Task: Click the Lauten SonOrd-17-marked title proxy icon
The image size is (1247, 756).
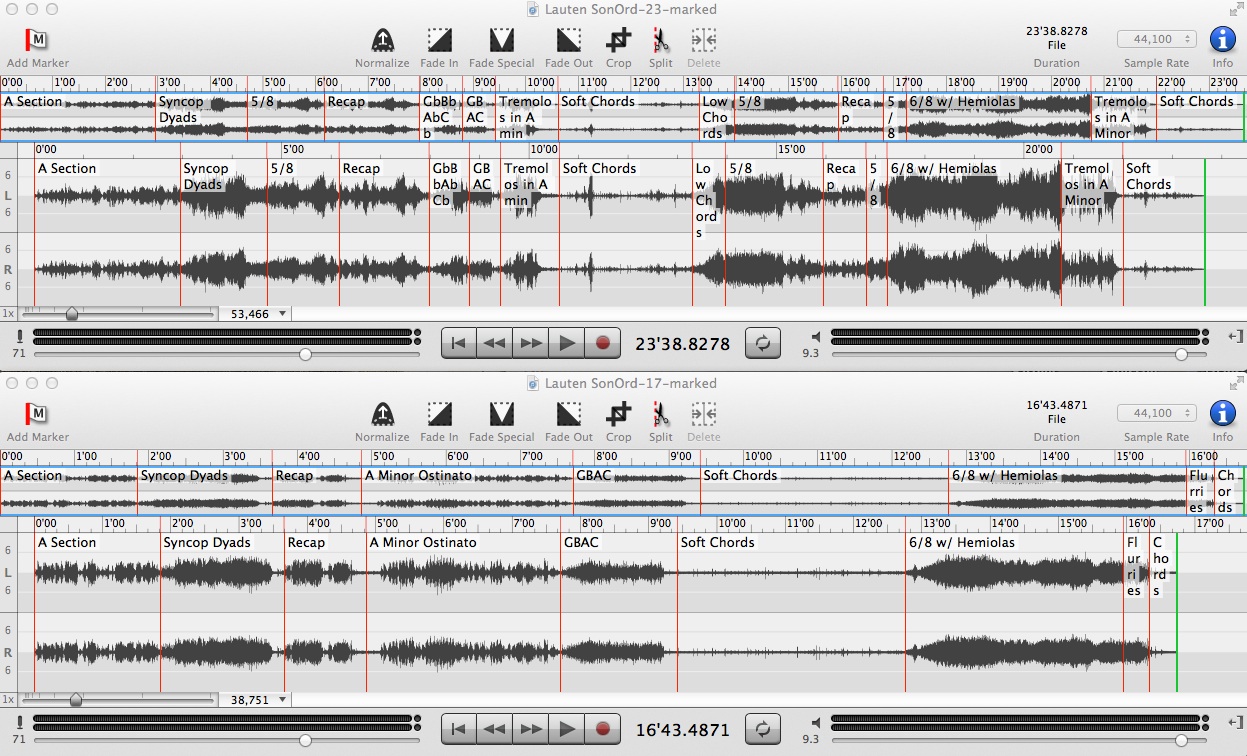Action: pyautogui.click(x=535, y=384)
